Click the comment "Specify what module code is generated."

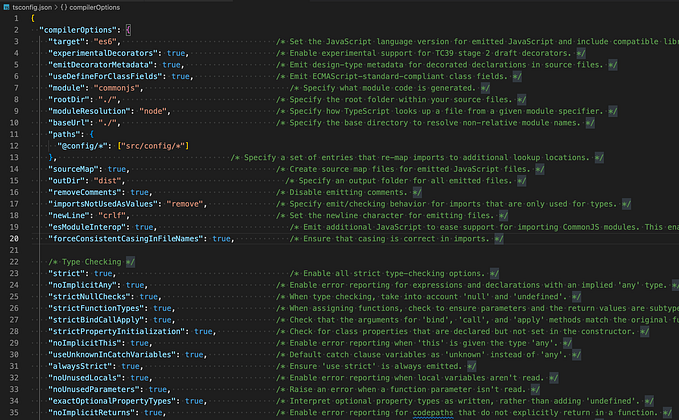tap(389, 88)
